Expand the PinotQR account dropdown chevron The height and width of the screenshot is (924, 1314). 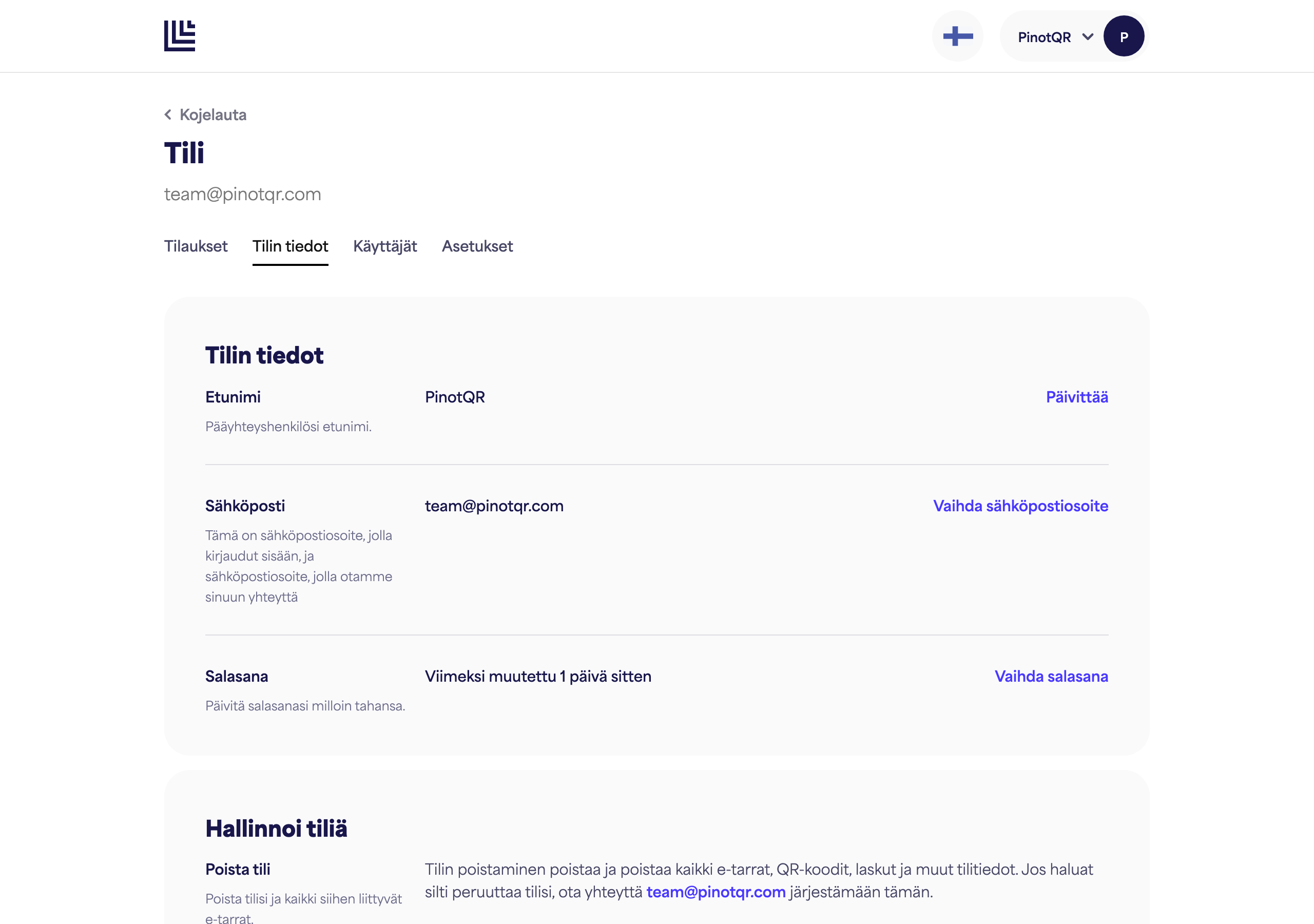[1087, 36]
